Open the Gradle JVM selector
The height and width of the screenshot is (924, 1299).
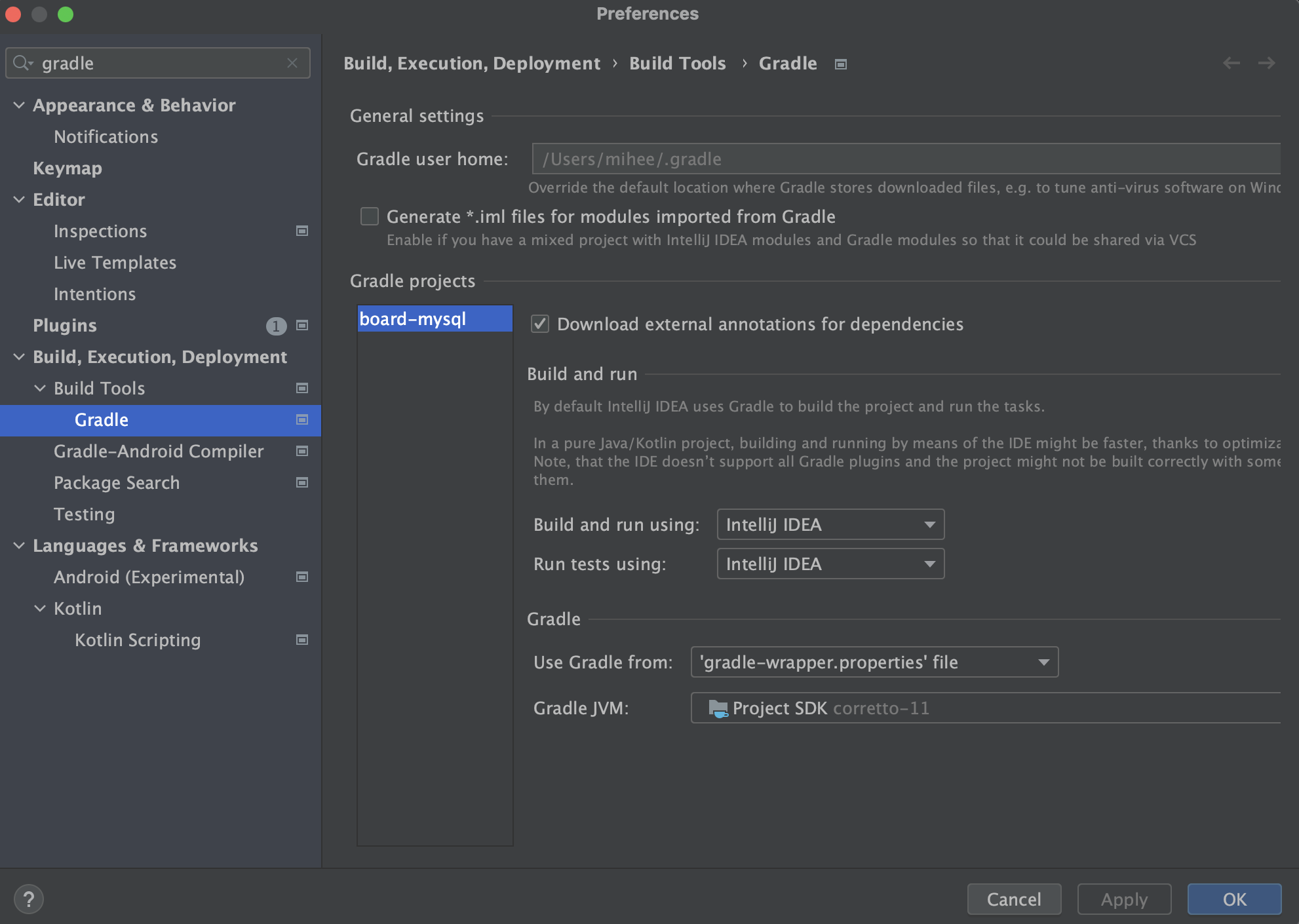click(x=986, y=708)
